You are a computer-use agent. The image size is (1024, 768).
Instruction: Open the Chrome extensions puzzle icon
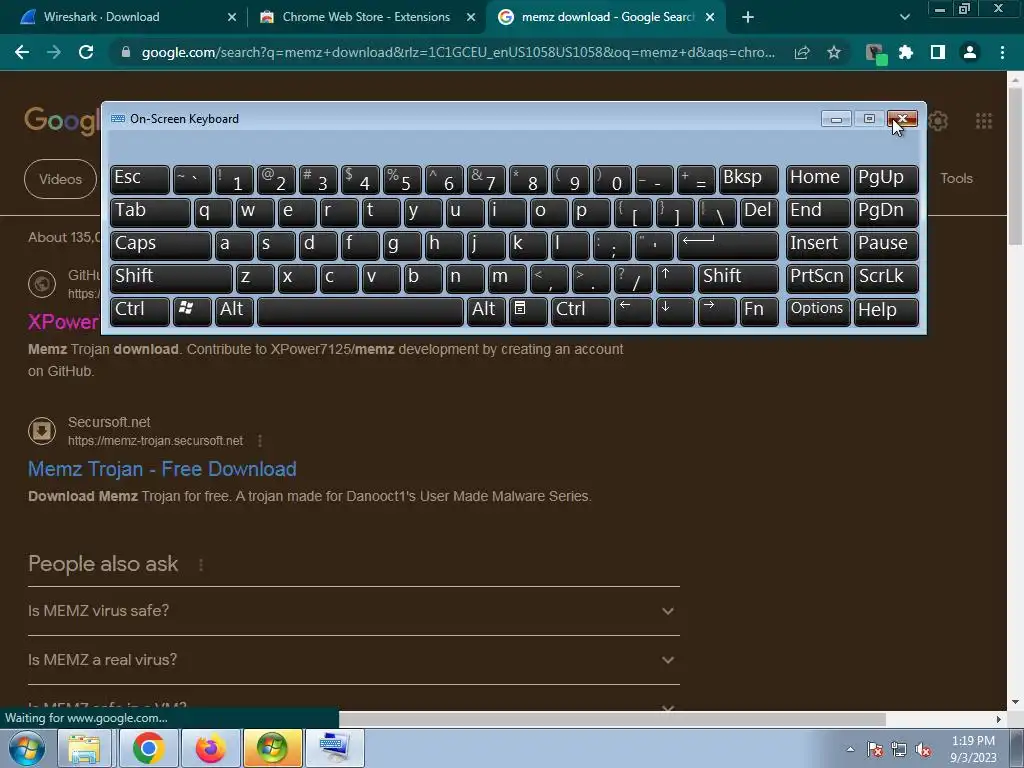[x=906, y=52]
